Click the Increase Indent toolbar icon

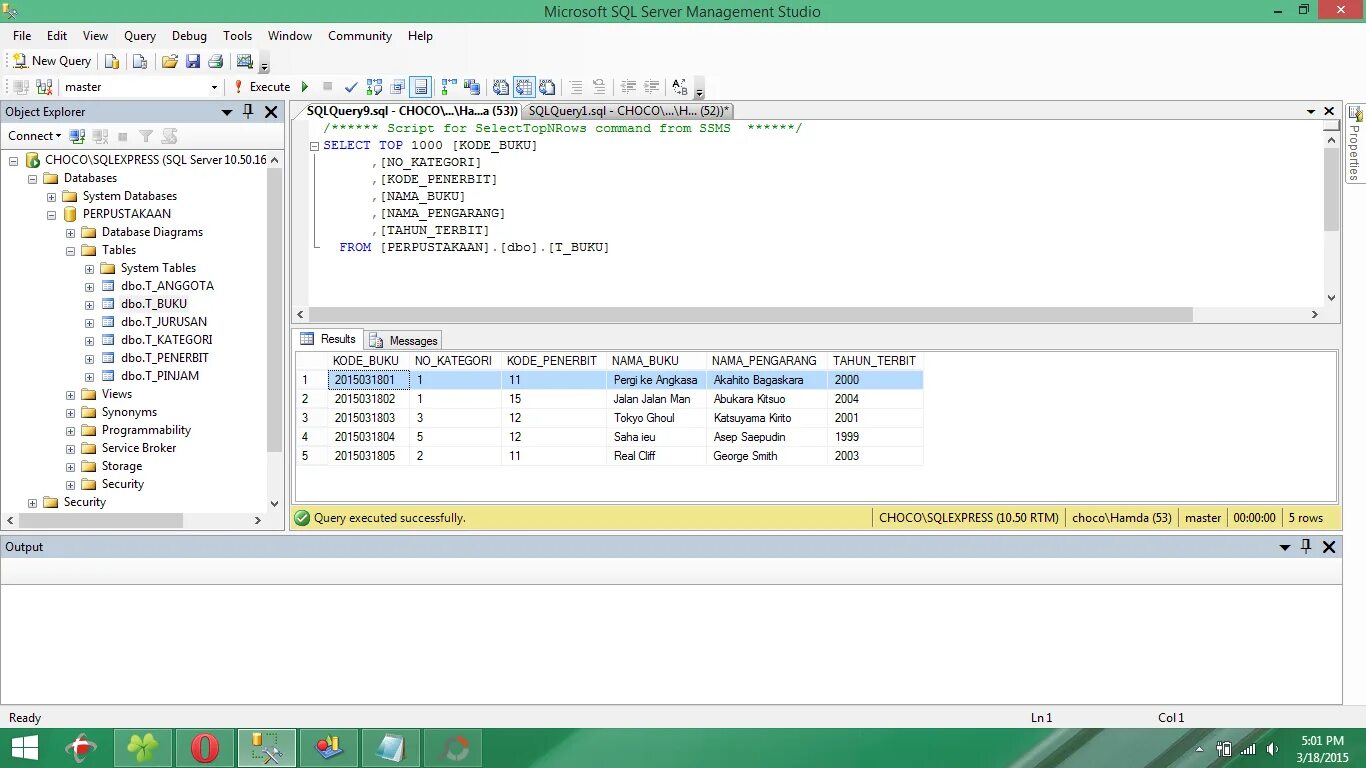tap(652, 87)
